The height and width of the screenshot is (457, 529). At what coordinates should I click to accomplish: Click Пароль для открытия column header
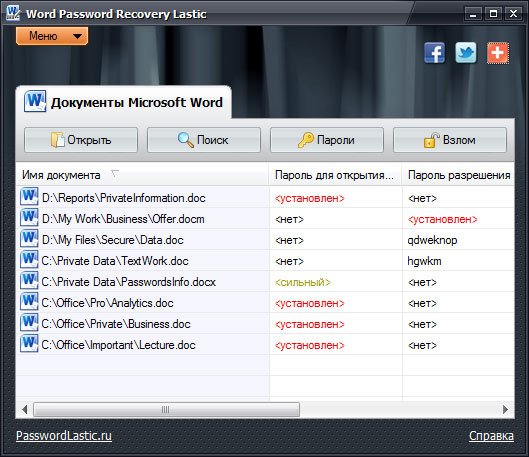pyautogui.click(x=335, y=175)
